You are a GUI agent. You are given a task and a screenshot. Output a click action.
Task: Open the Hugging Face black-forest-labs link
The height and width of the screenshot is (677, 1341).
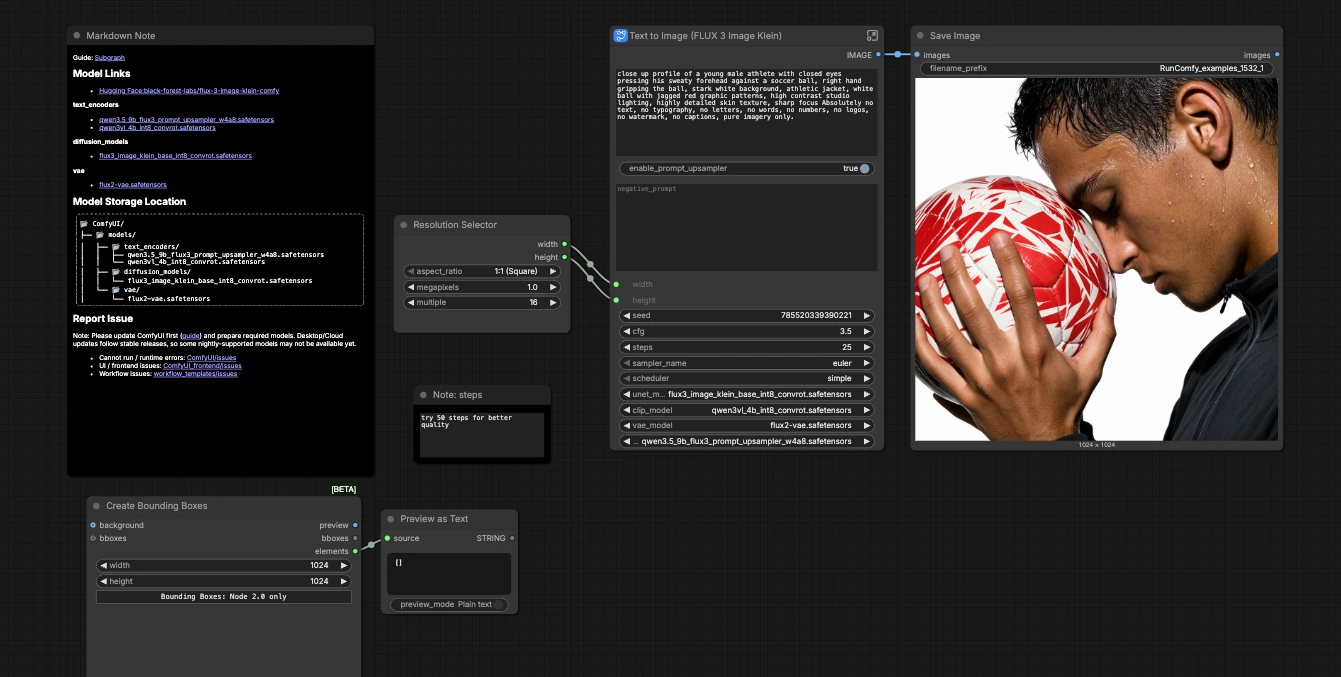tap(189, 90)
